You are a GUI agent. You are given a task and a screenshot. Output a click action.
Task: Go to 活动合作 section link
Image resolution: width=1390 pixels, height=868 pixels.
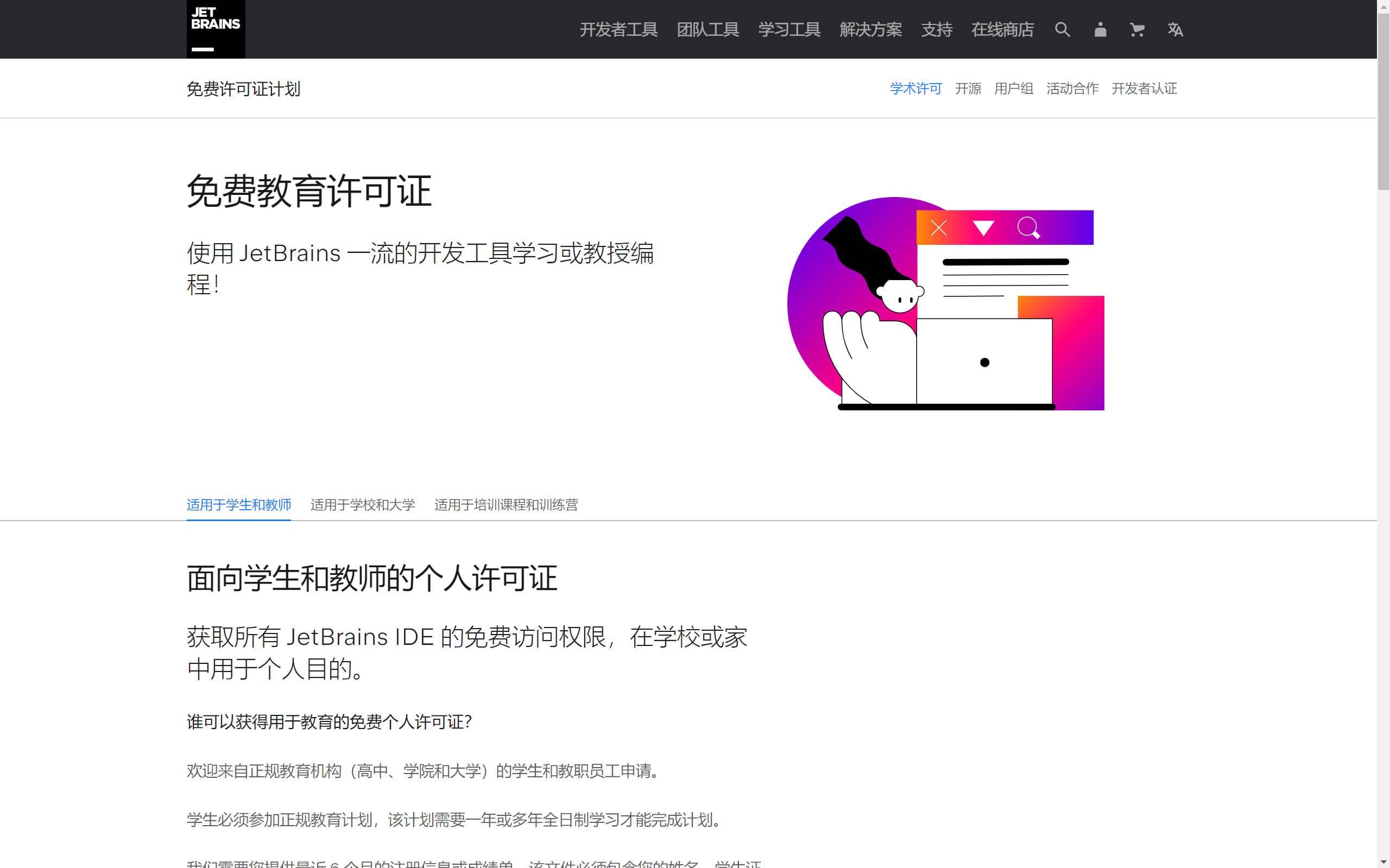(1072, 88)
